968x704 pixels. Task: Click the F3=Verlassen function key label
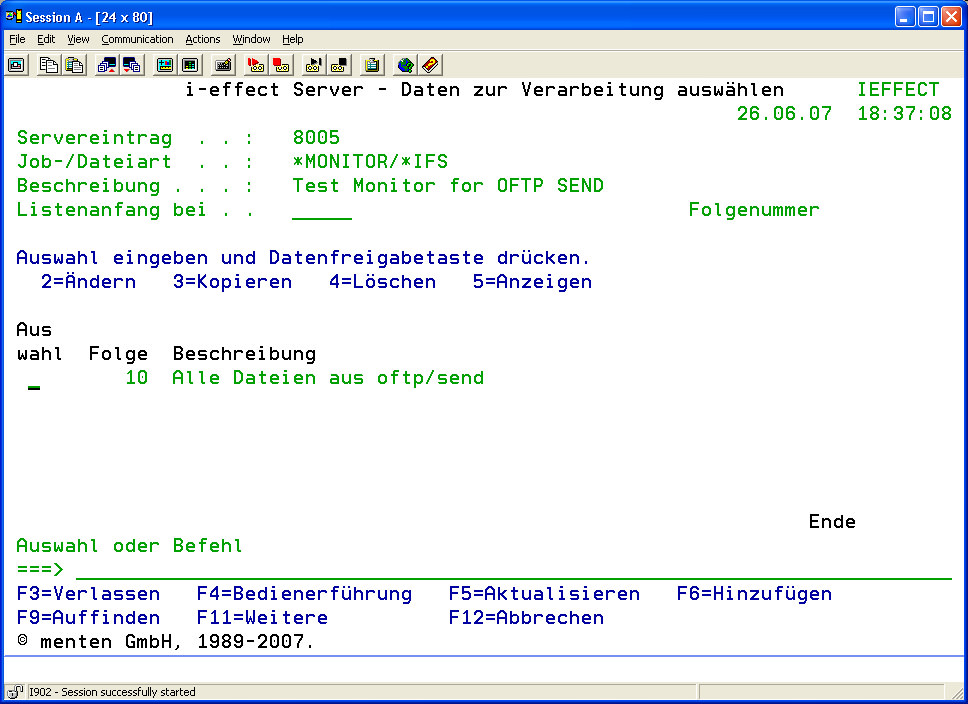coord(88,594)
